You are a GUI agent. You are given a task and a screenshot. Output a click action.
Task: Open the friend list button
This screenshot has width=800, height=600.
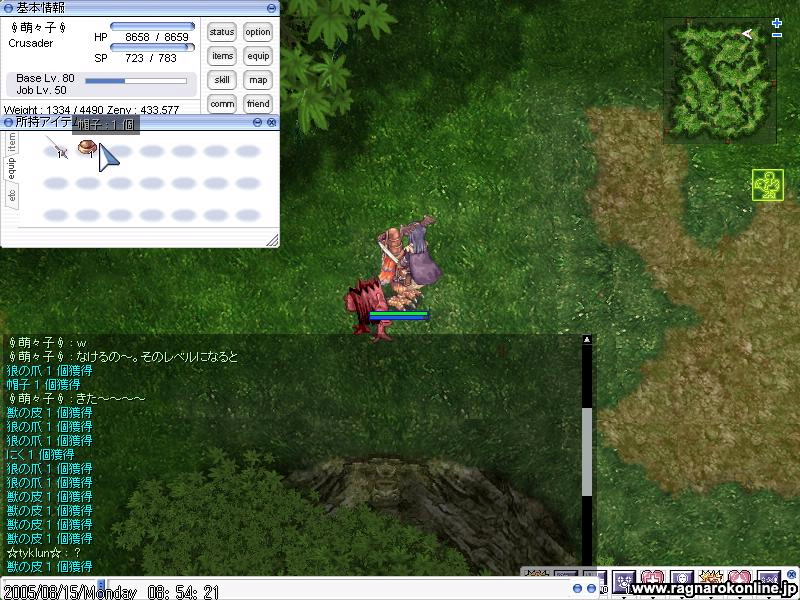[x=258, y=104]
